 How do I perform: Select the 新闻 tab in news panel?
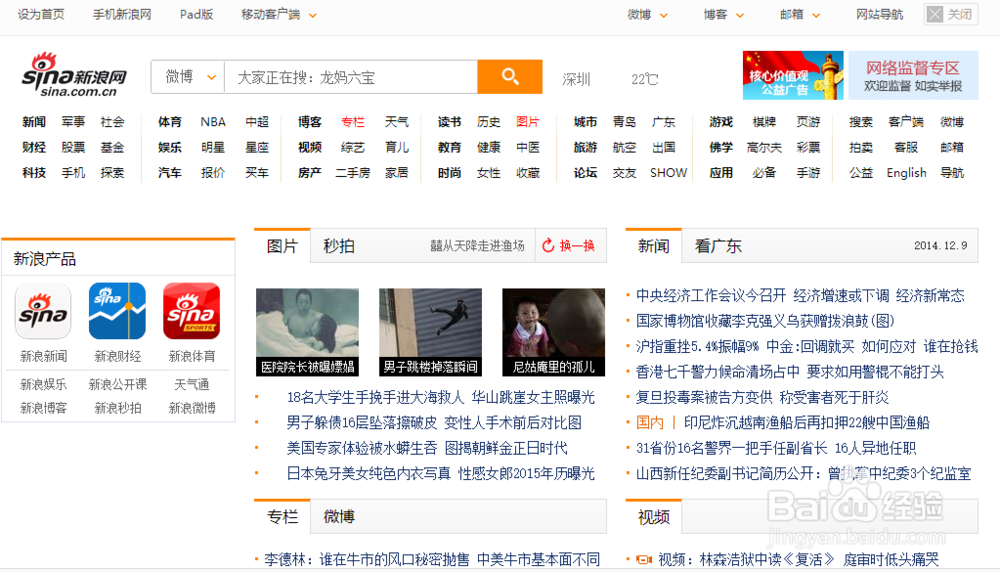(654, 246)
